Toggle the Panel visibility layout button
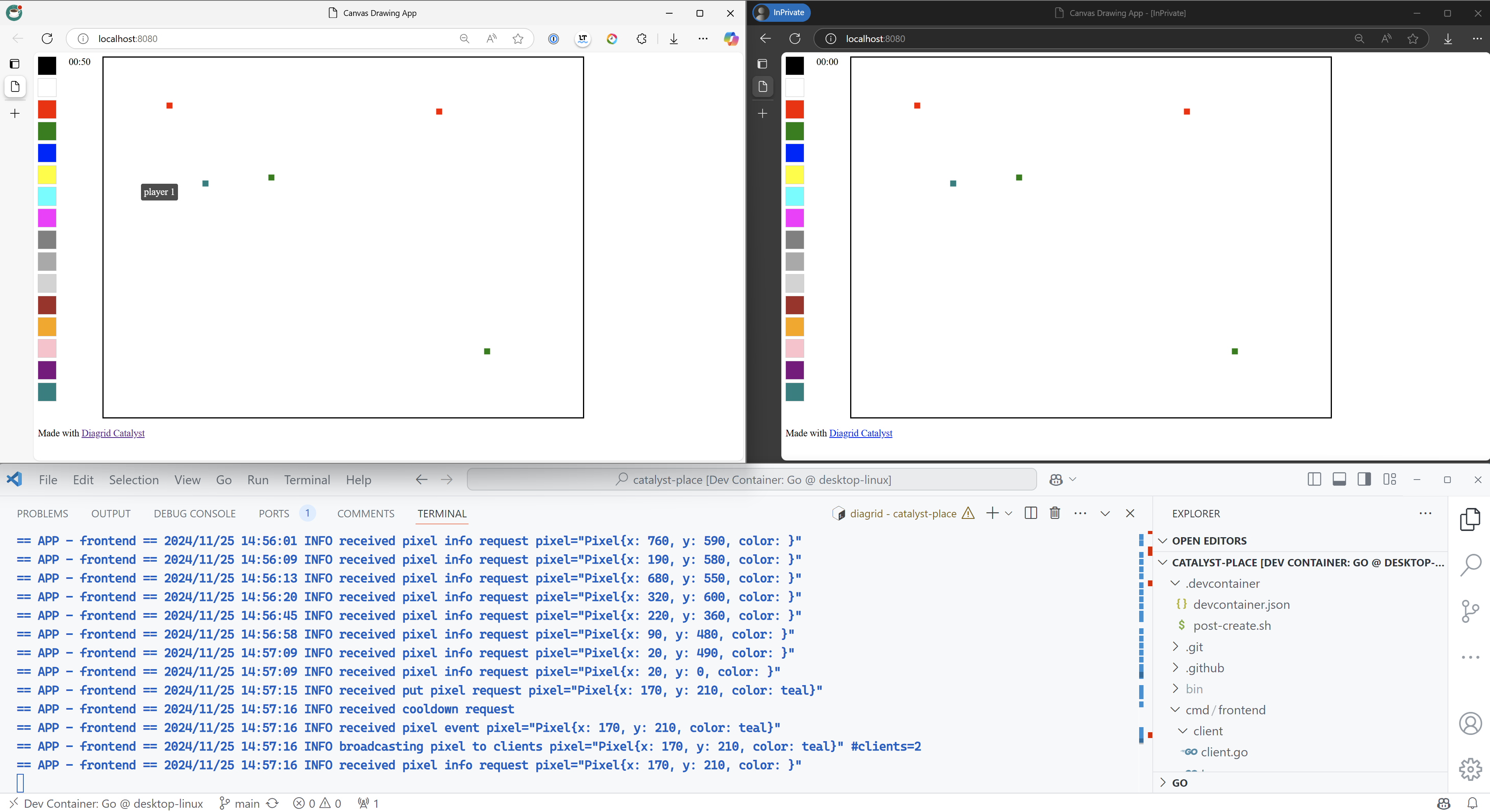The image size is (1490, 812). pos(1339,480)
